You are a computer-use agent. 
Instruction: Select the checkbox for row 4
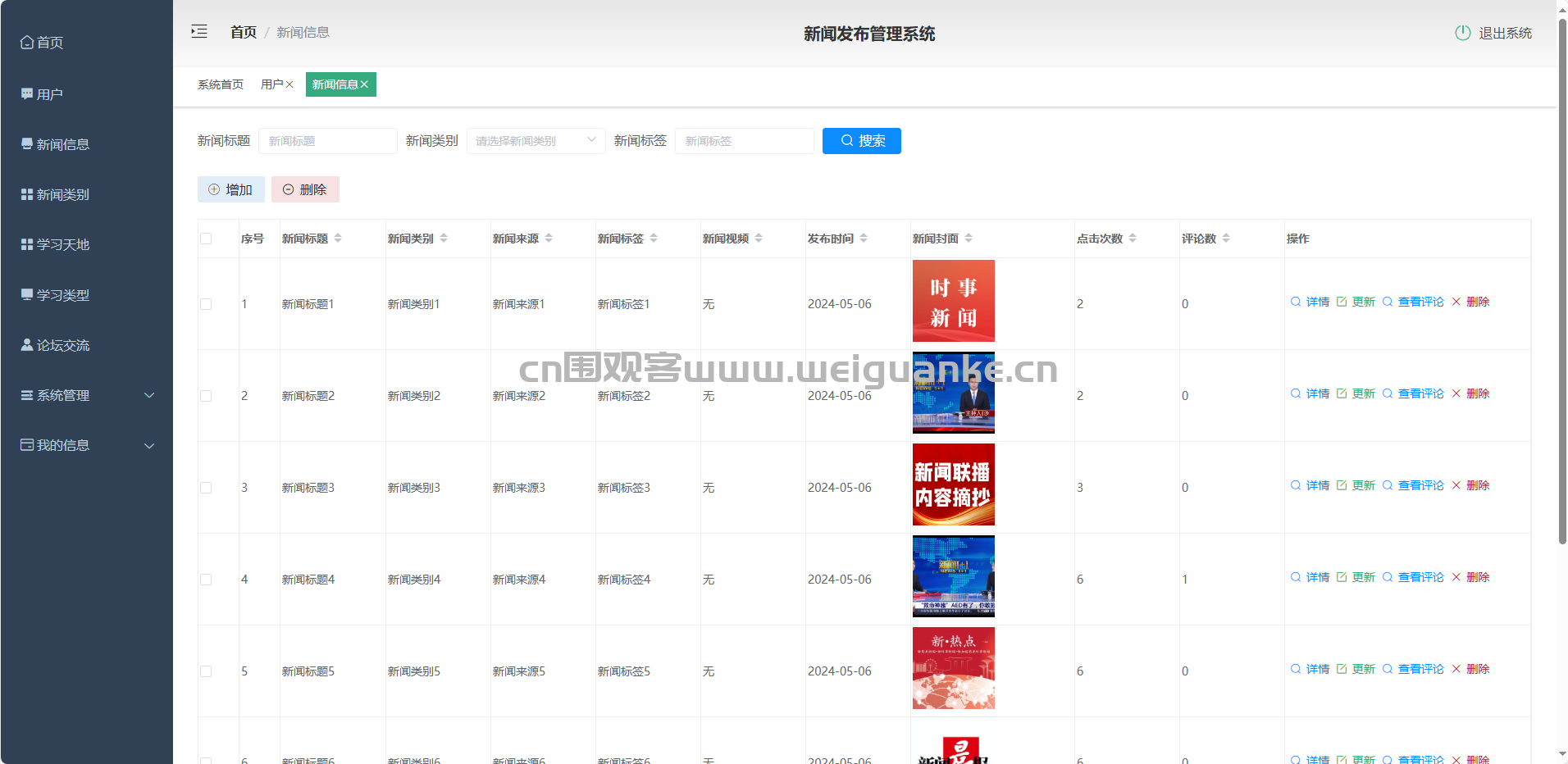(206, 580)
